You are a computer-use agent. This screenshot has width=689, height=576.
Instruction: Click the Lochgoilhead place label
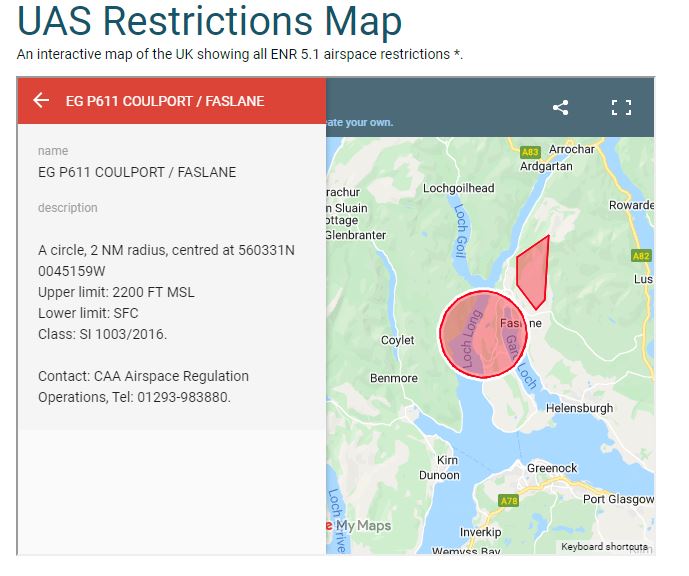(x=459, y=188)
